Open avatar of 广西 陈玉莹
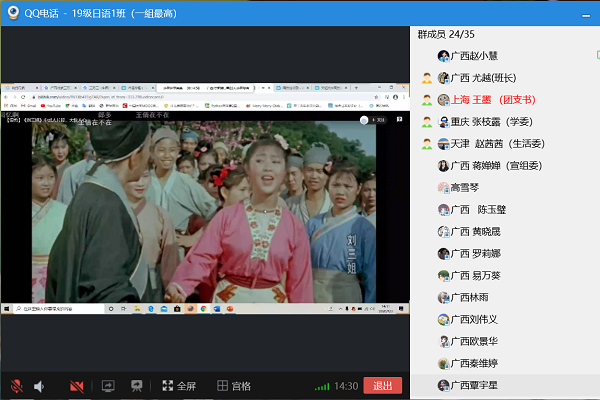The image size is (600, 400). [443, 210]
